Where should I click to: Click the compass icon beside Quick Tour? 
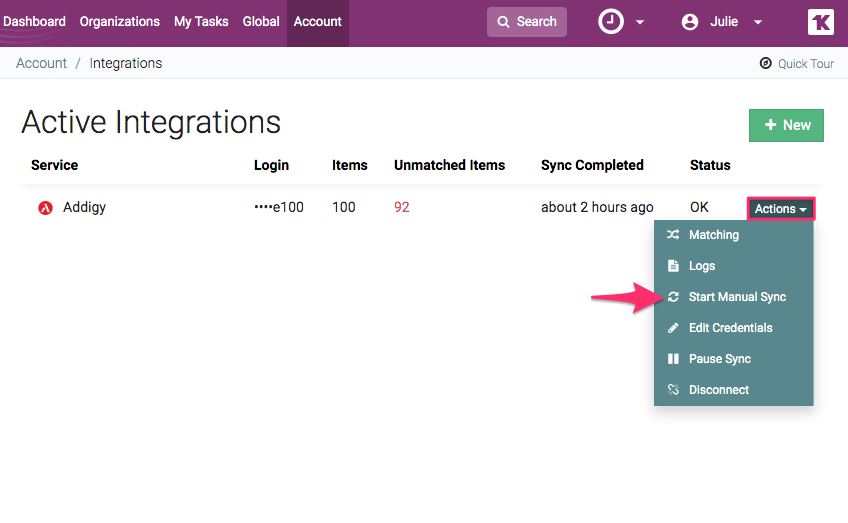(765, 63)
